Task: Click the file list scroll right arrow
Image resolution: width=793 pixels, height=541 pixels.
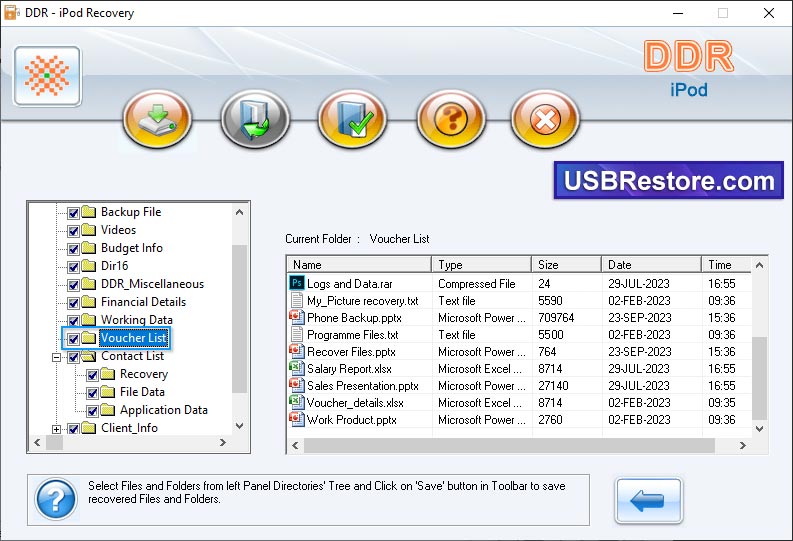Action: tap(742, 445)
